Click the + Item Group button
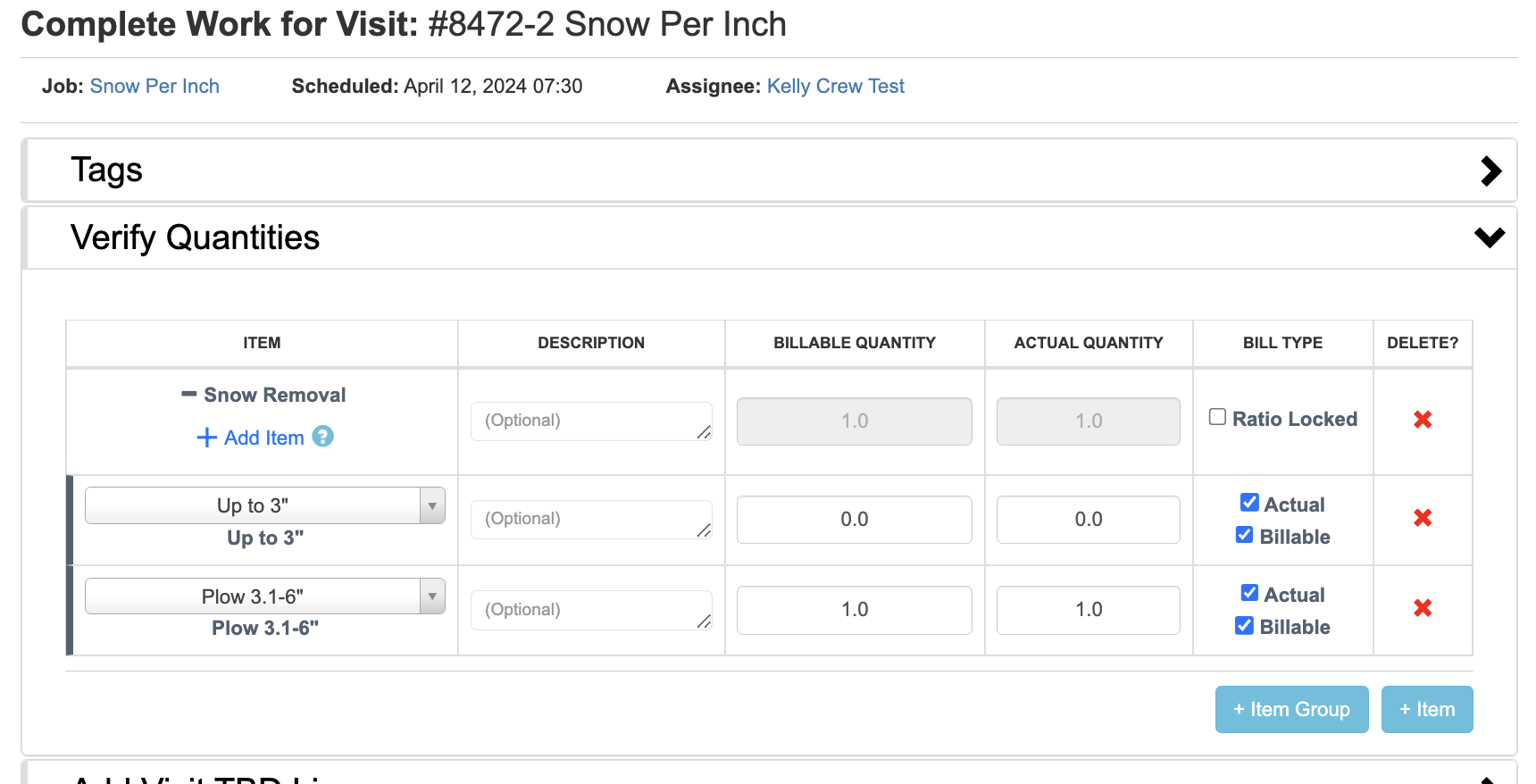 click(1291, 709)
